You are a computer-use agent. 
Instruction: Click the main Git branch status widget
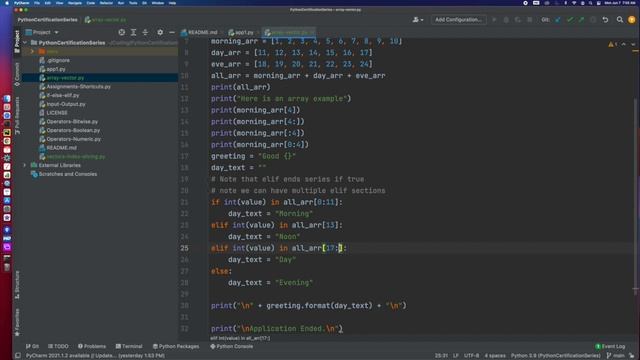pyautogui.click(x=616, y=356)
